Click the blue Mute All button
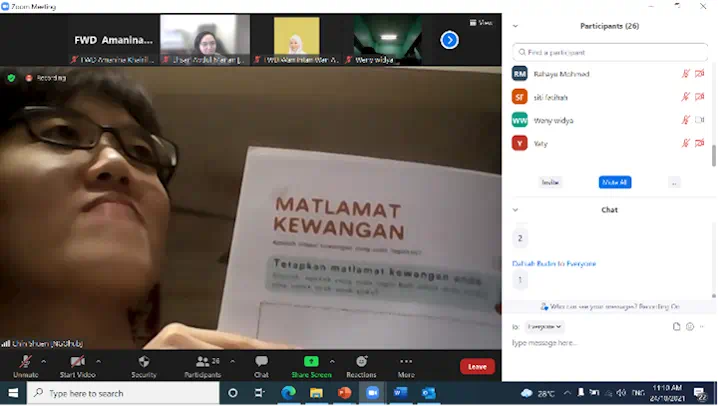720x406 pixels. [x=615, y=182]
